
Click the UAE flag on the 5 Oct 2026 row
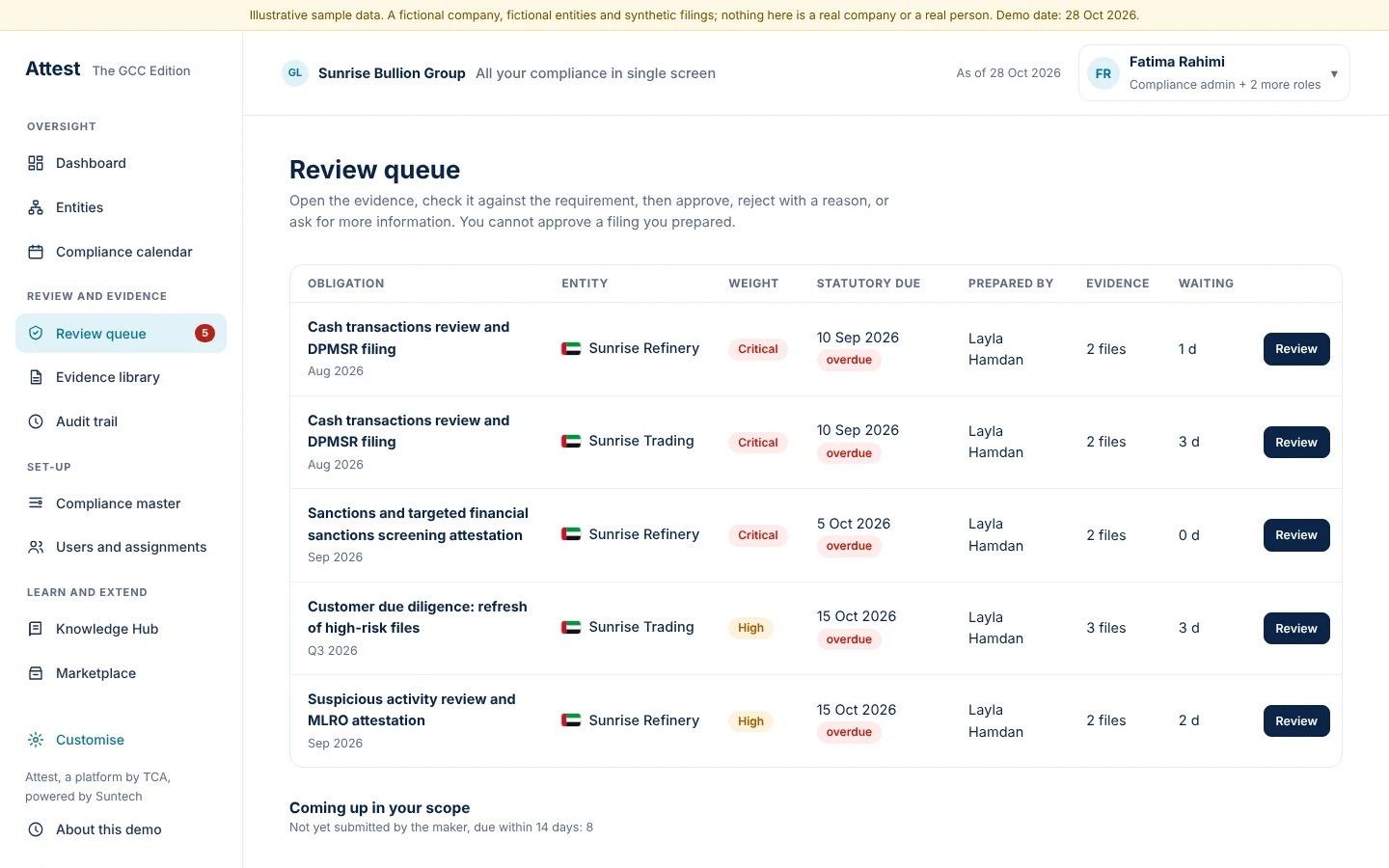click(571, 534)
